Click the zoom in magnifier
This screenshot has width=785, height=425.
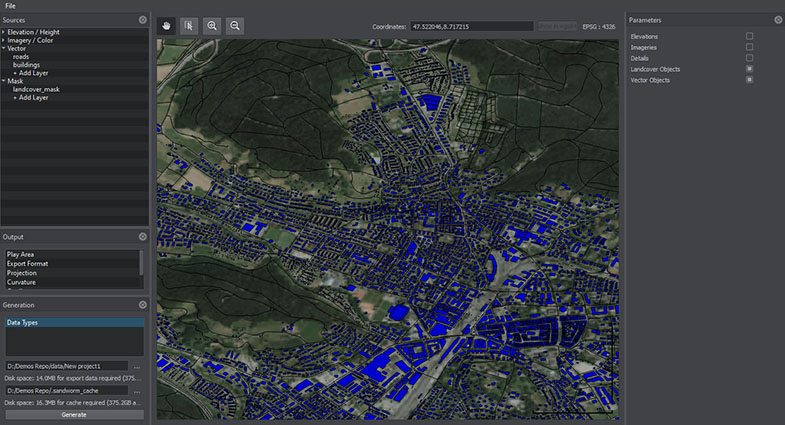pyautogui.click(x=211, y=25)
